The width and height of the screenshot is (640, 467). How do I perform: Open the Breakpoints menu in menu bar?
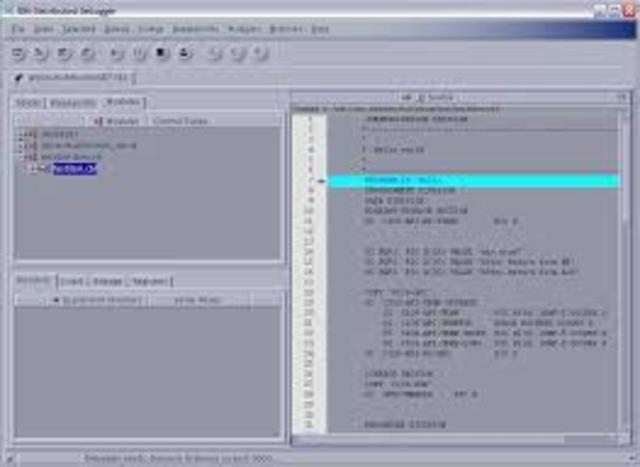pos(196,29)
